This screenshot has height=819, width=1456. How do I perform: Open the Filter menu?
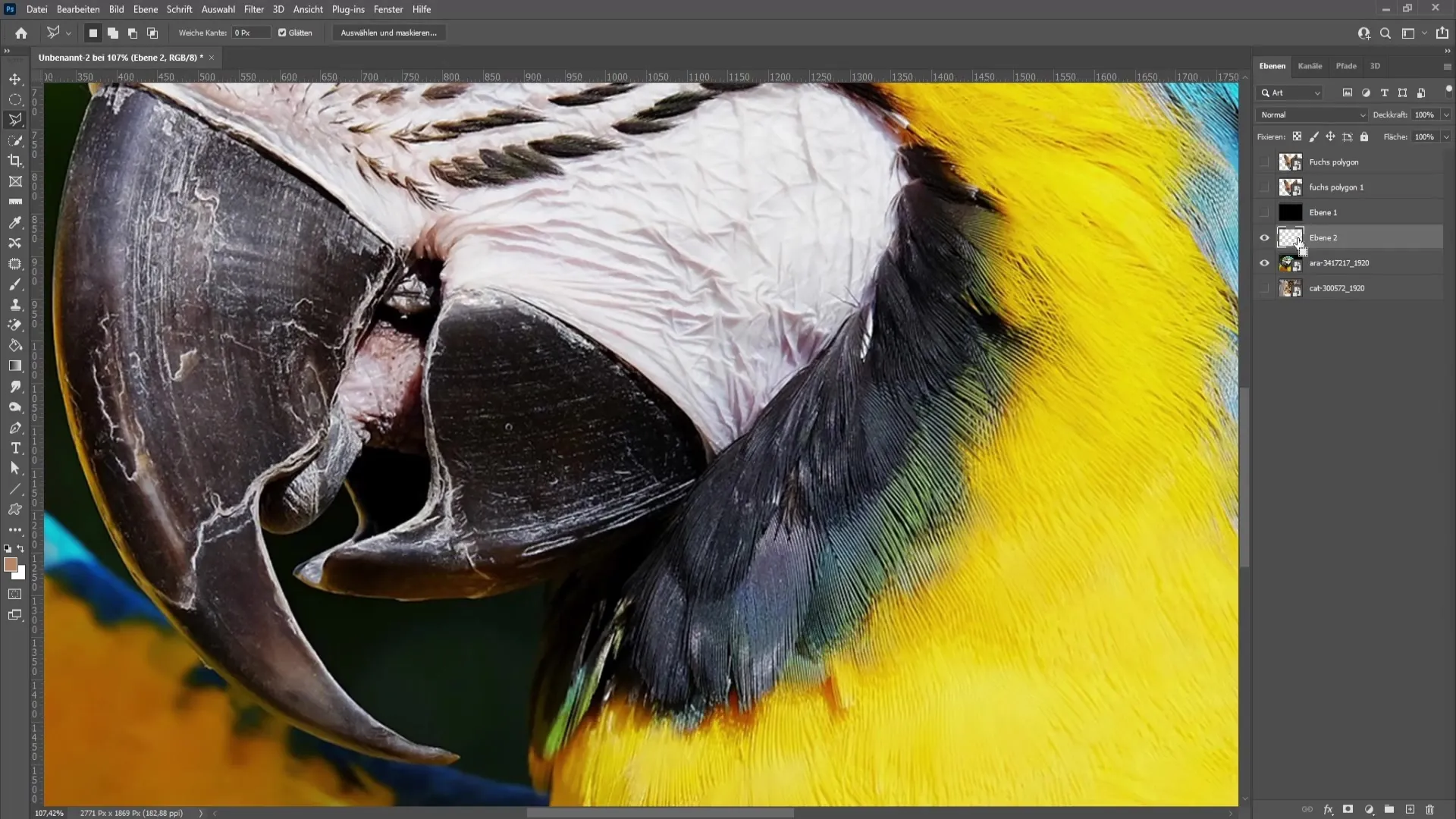(x=253, y=9)
